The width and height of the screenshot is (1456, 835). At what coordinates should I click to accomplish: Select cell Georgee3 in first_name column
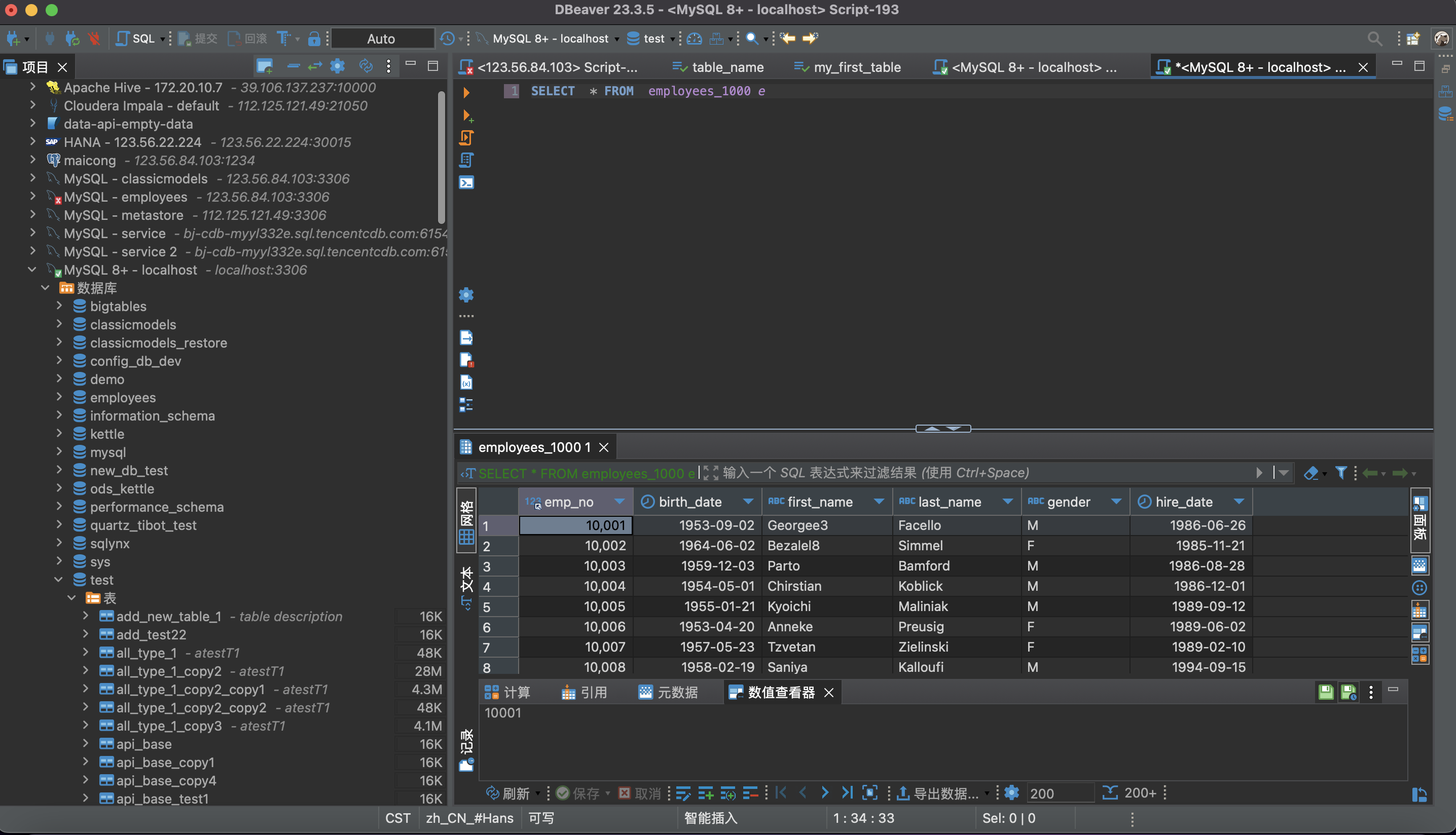tap(827, 525)
